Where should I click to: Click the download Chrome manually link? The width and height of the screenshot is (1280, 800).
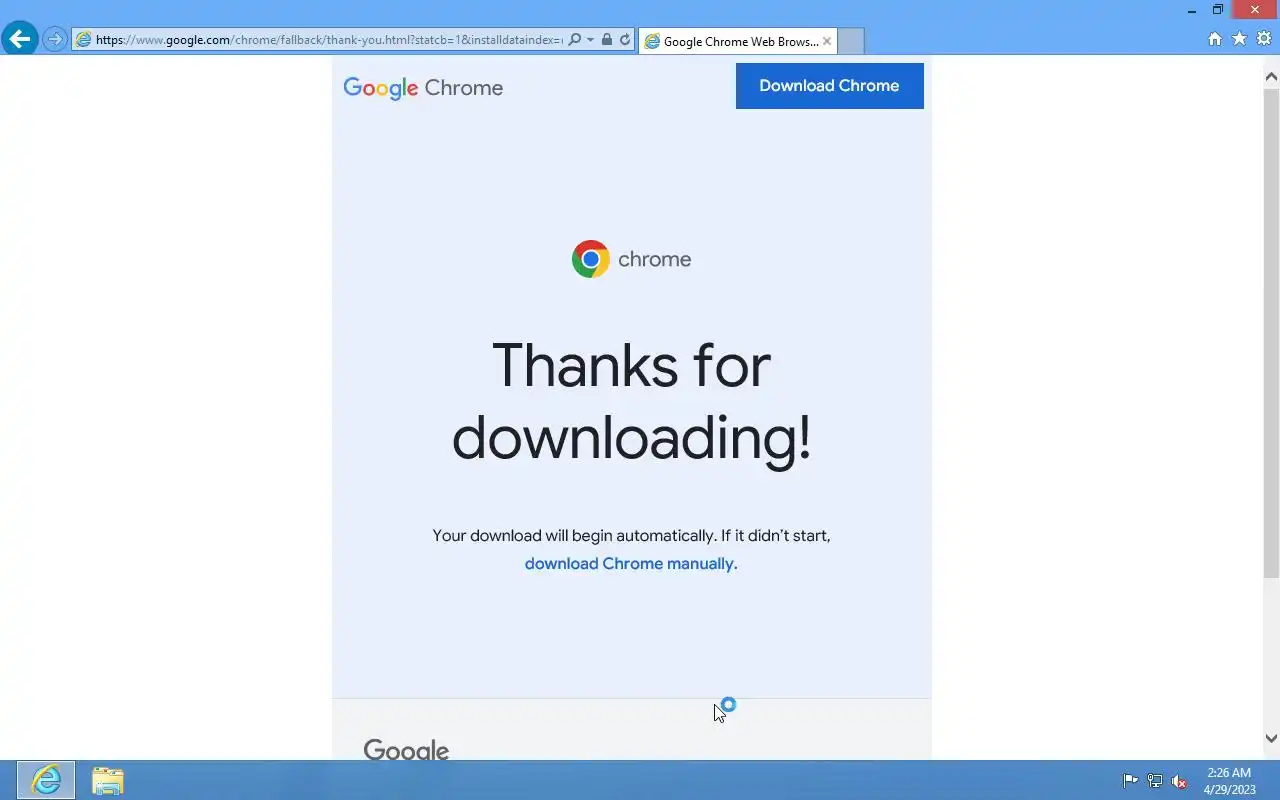click(x=631, y=564)
